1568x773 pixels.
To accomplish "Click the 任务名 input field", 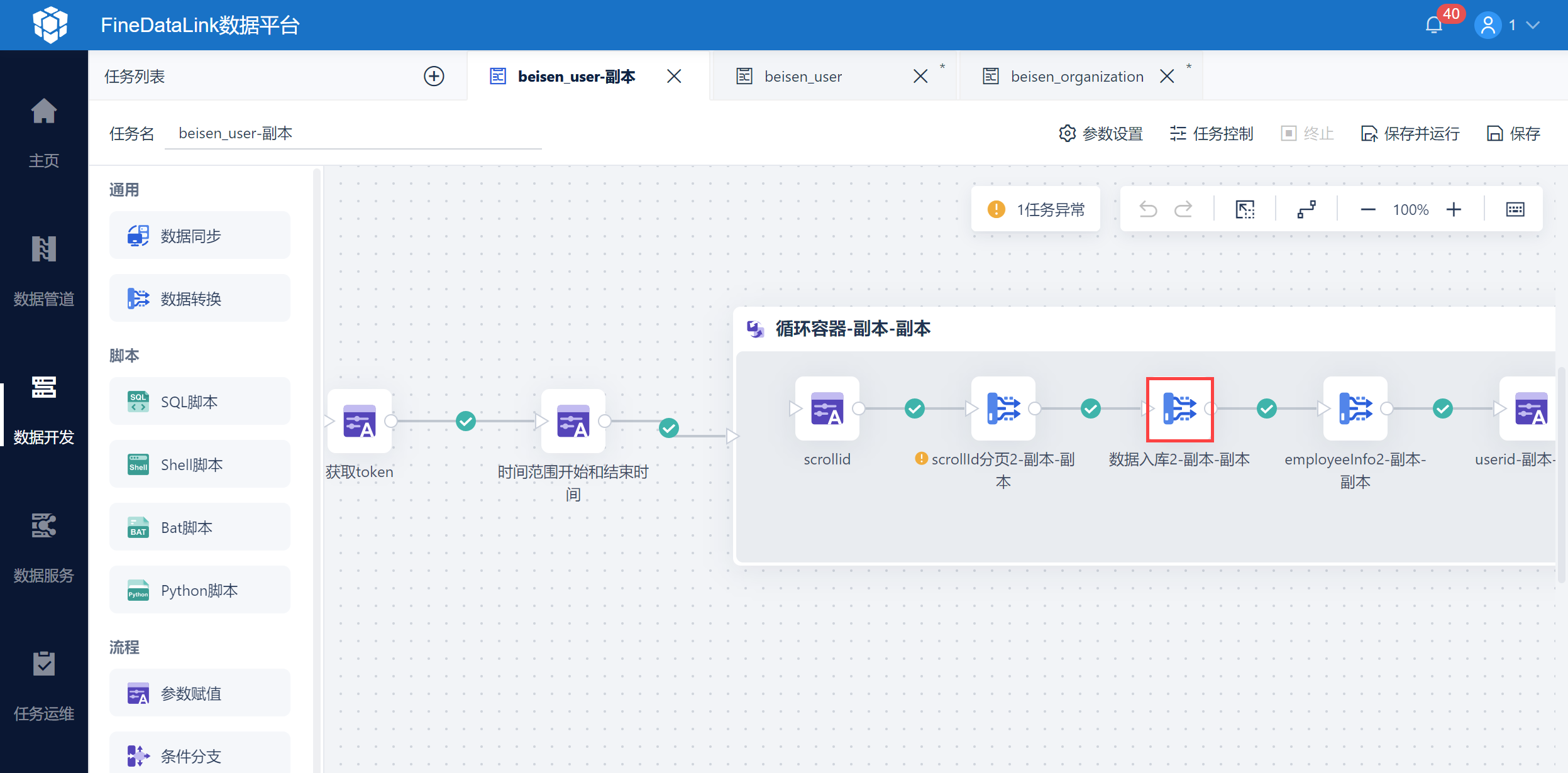I will pos(353,133).
